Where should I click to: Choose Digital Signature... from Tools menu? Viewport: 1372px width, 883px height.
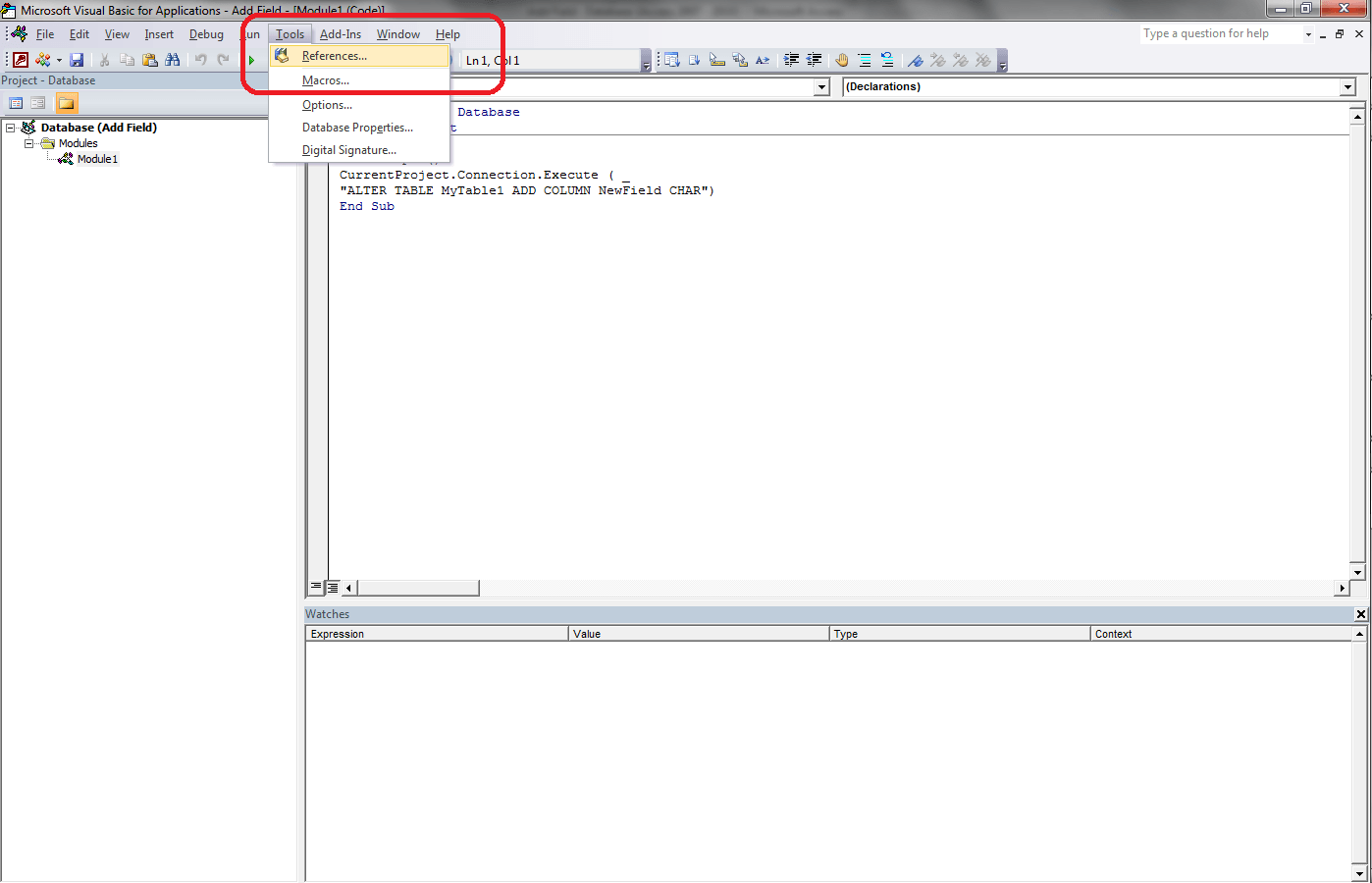359,150
